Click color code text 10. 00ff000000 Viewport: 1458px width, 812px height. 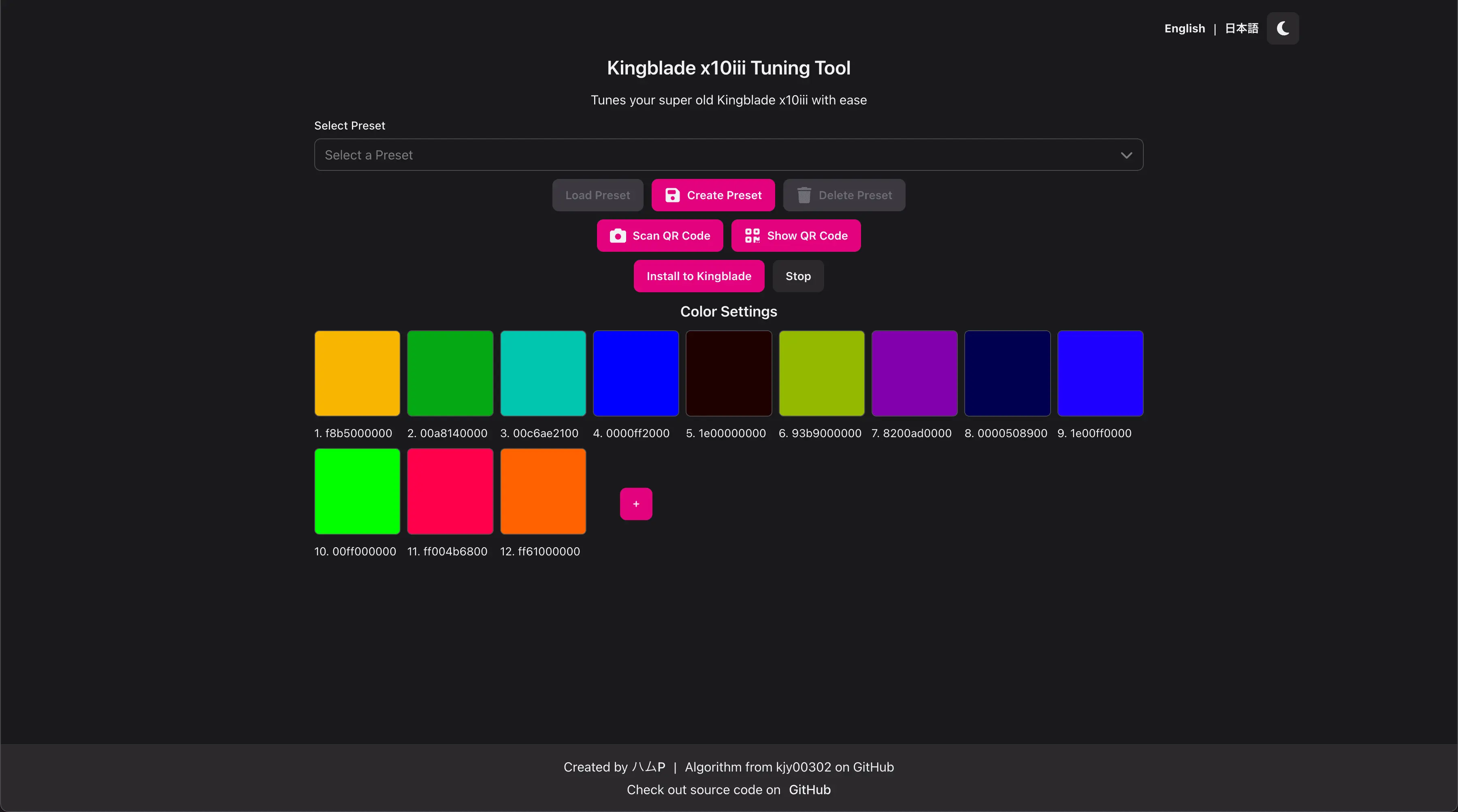pos(355,552)
